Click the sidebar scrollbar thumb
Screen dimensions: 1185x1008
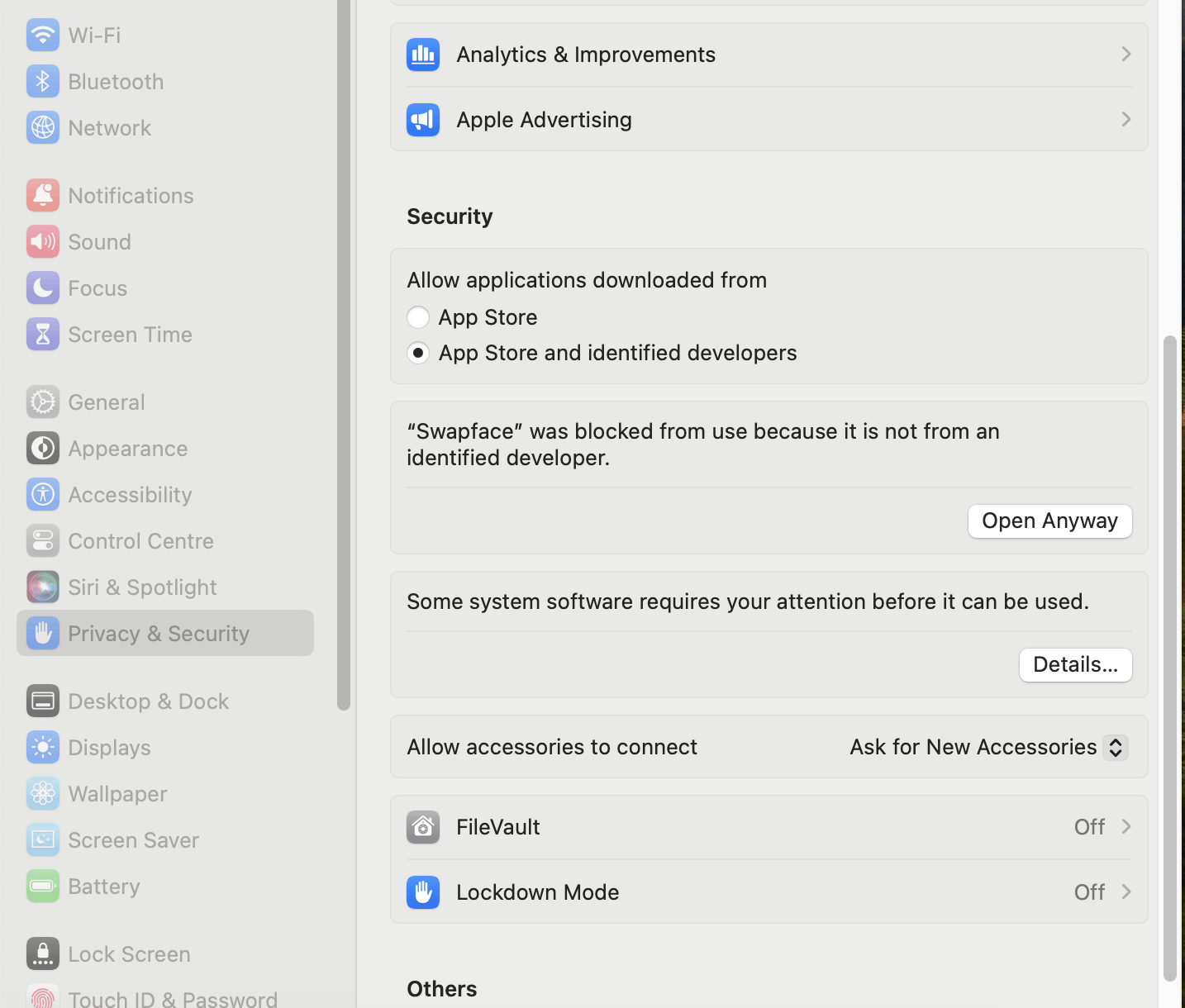point(344,354)
